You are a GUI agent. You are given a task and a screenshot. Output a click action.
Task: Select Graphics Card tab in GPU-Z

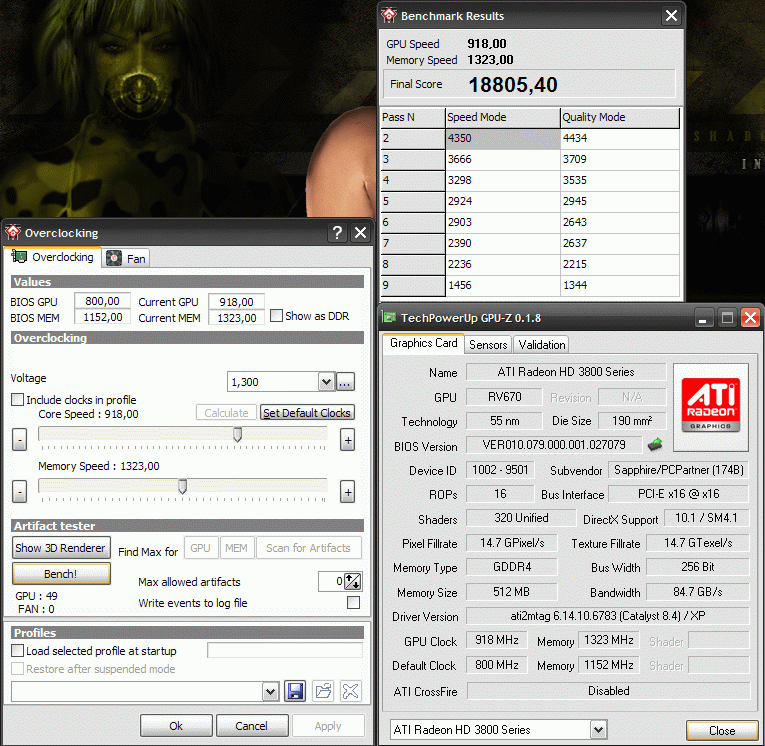click(x=423, y=343)
